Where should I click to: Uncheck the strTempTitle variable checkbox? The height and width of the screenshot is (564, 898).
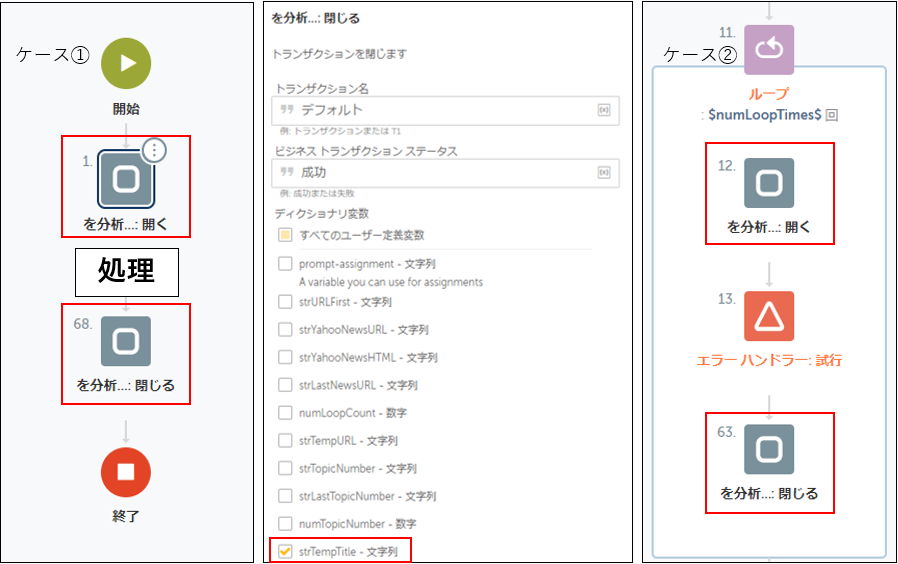click(x=285, y=551)
